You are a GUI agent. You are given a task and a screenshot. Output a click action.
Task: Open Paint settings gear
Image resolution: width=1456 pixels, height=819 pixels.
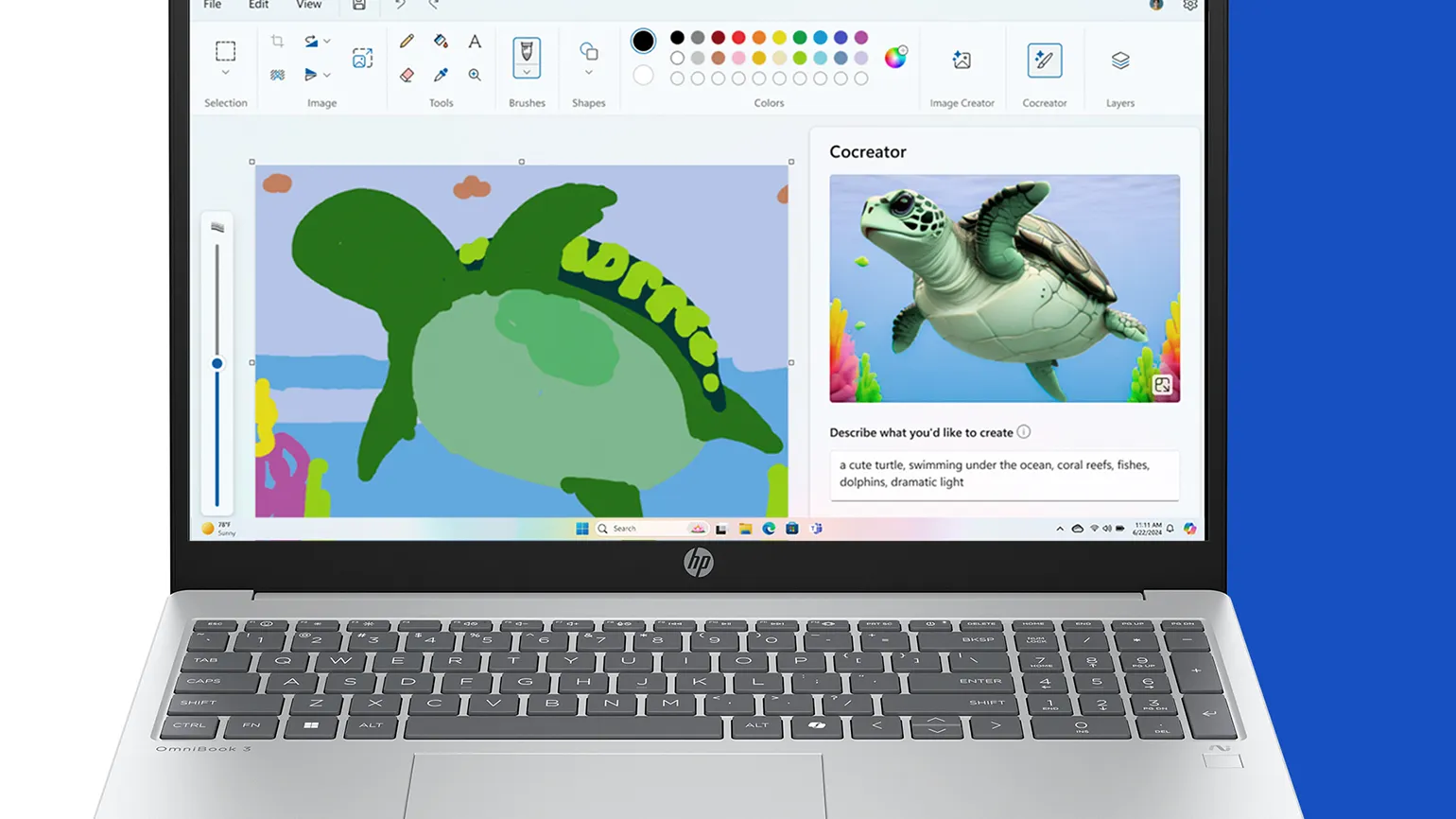pyautogui.click(x=1189, y=5)
